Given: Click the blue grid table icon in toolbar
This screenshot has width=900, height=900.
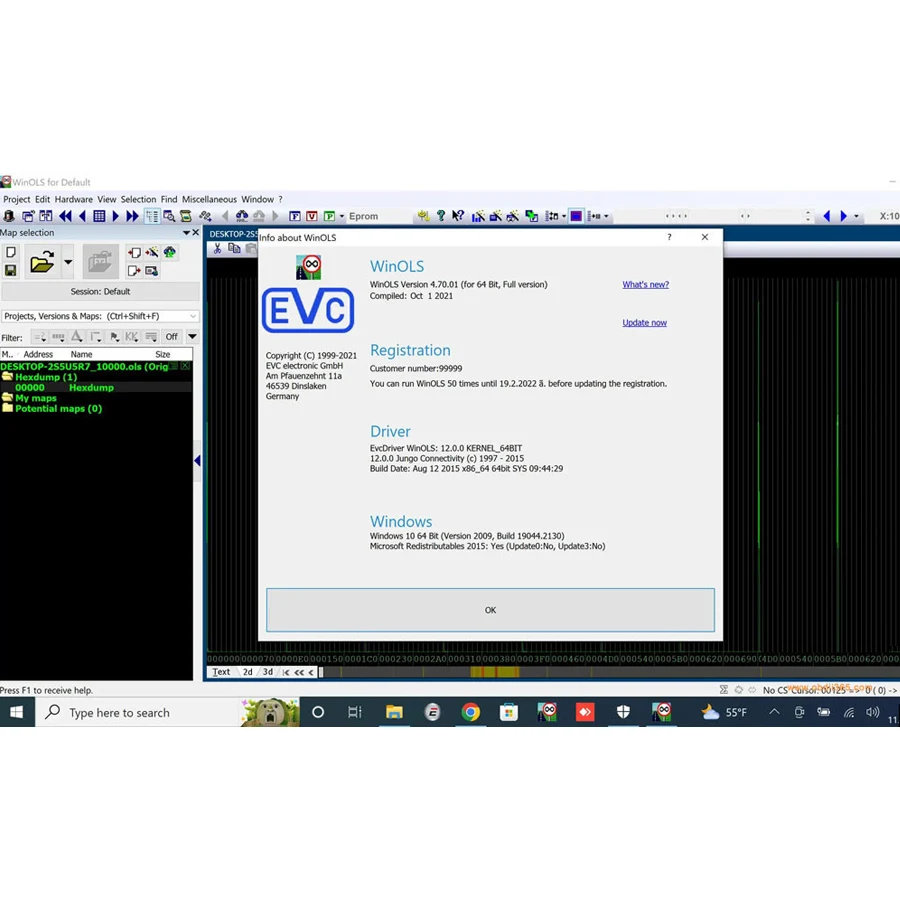Looking at the screenshot, I should click(x=99, y=216).
